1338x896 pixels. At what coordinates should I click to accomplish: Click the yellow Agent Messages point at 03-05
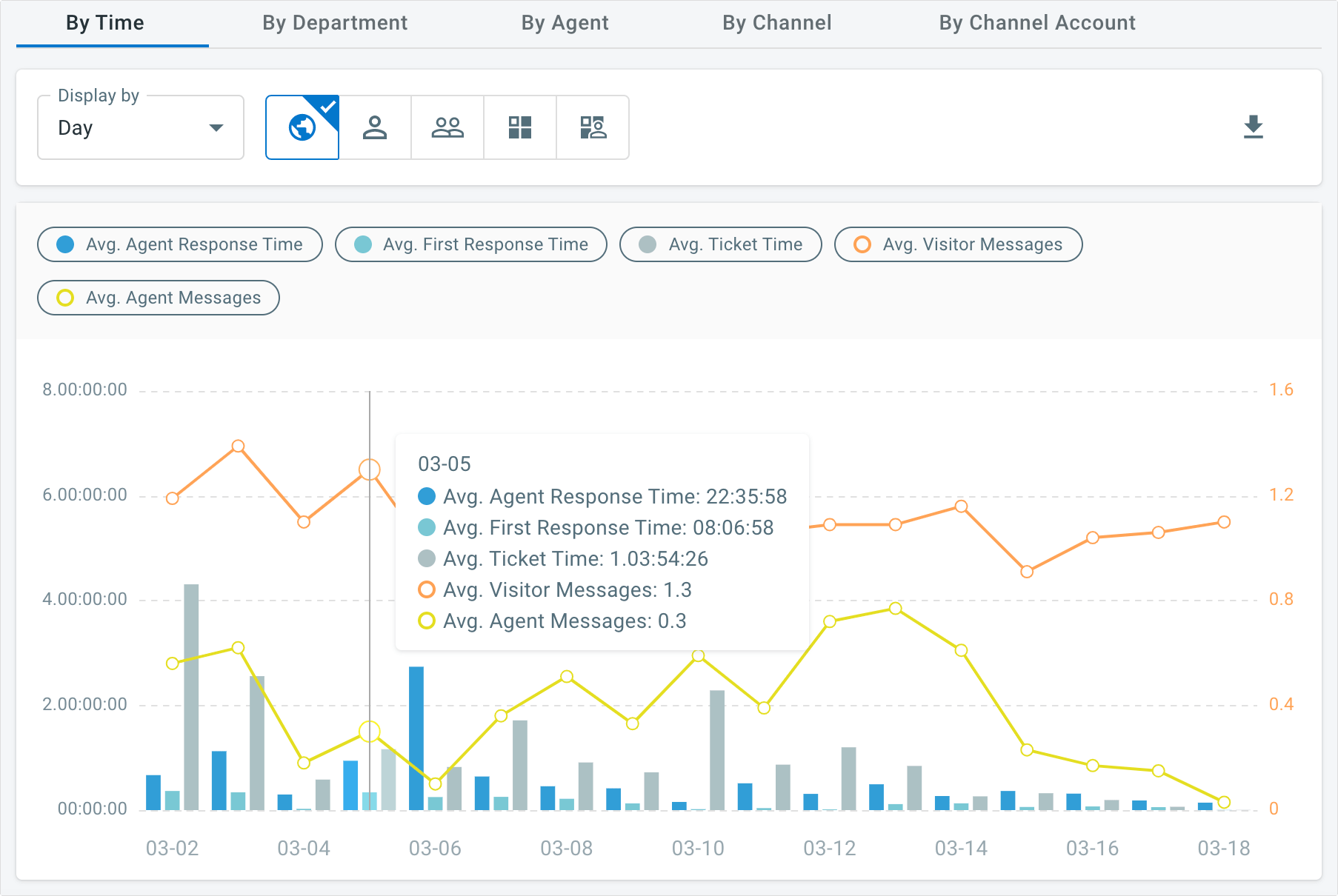(370, 732)
